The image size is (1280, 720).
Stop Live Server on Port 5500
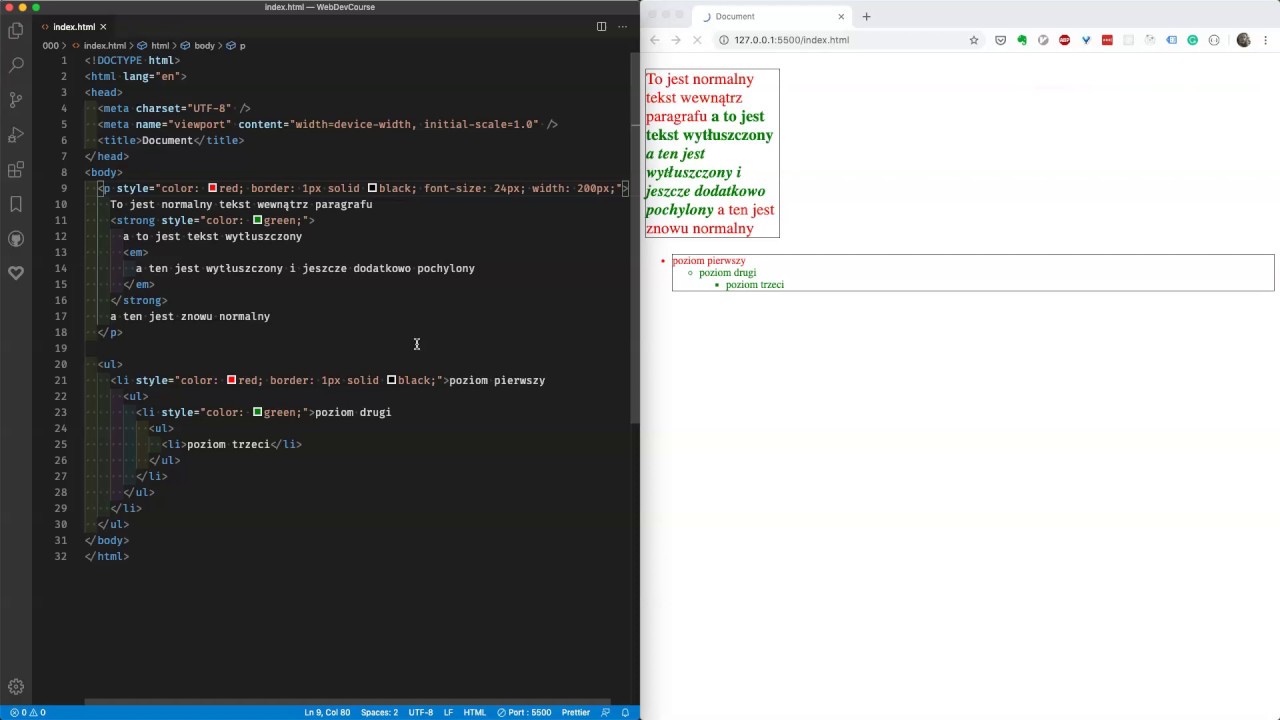(x=524, y=712)
